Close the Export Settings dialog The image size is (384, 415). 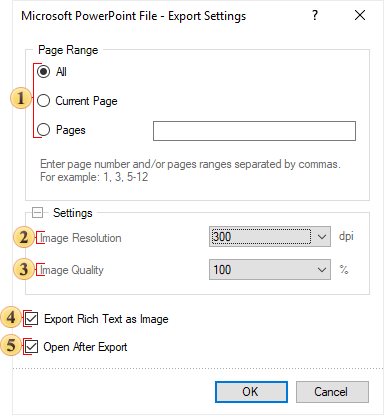click(360, 15)
